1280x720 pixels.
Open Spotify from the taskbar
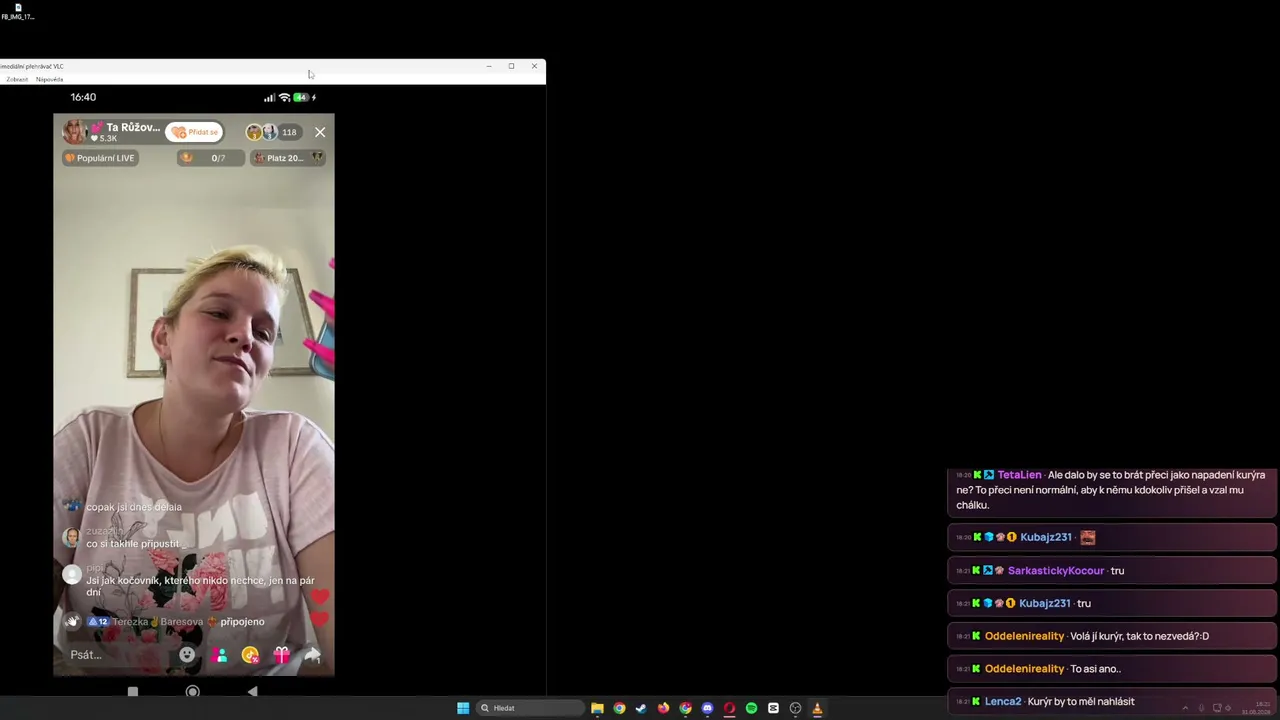(751, 708)
